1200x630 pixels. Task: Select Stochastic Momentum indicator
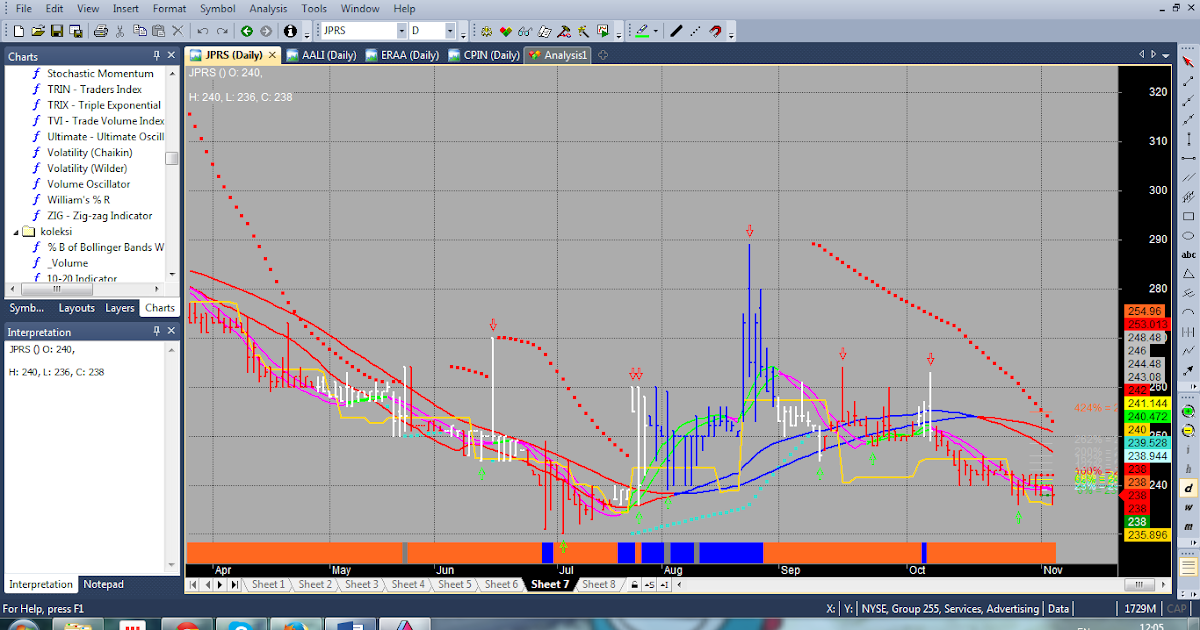100,73
